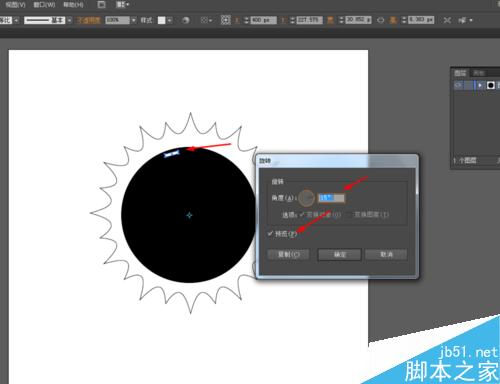Switch to the tab beside 图层 in panel
500x384 pixels.
point(479,73)
